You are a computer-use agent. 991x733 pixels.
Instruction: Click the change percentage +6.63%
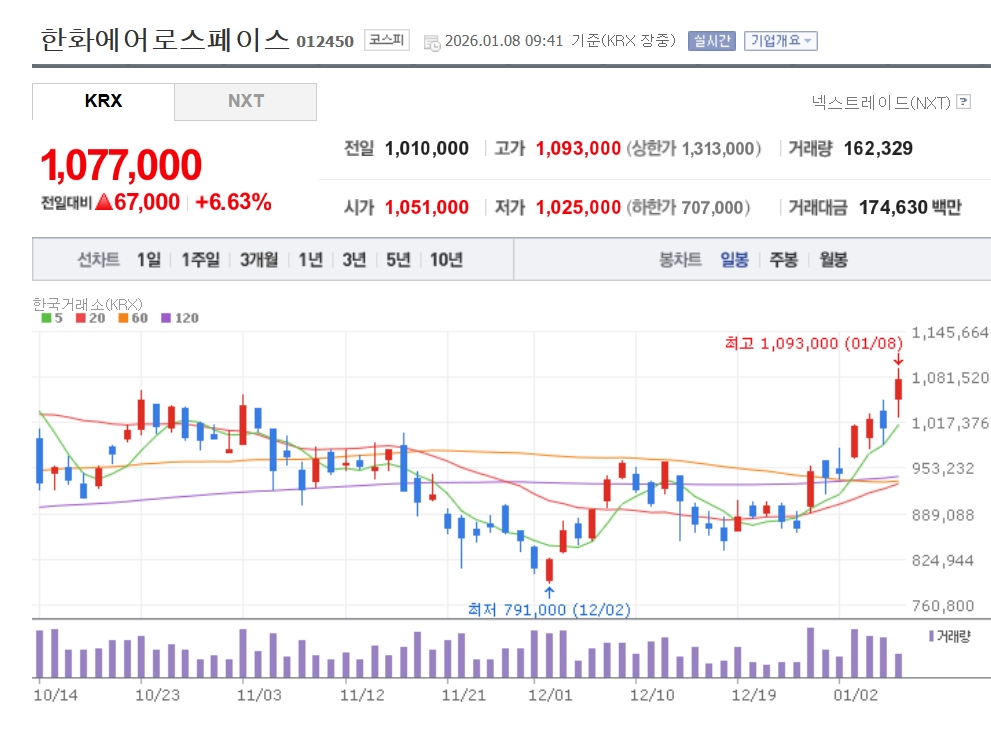point(233,202)
